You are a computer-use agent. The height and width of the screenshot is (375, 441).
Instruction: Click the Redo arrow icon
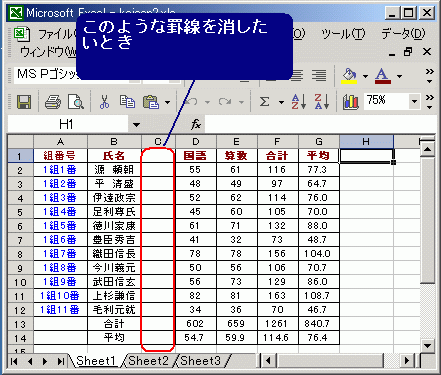225,102
